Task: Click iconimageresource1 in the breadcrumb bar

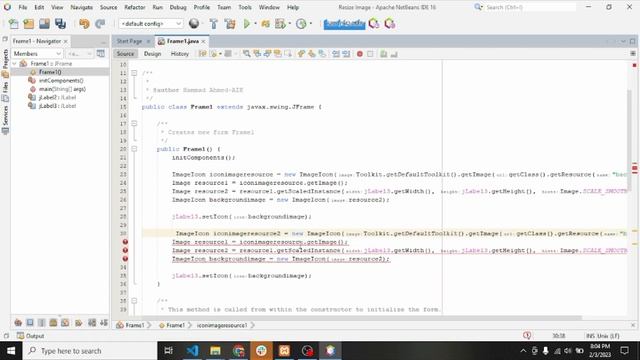Action: tap(222, 325)
